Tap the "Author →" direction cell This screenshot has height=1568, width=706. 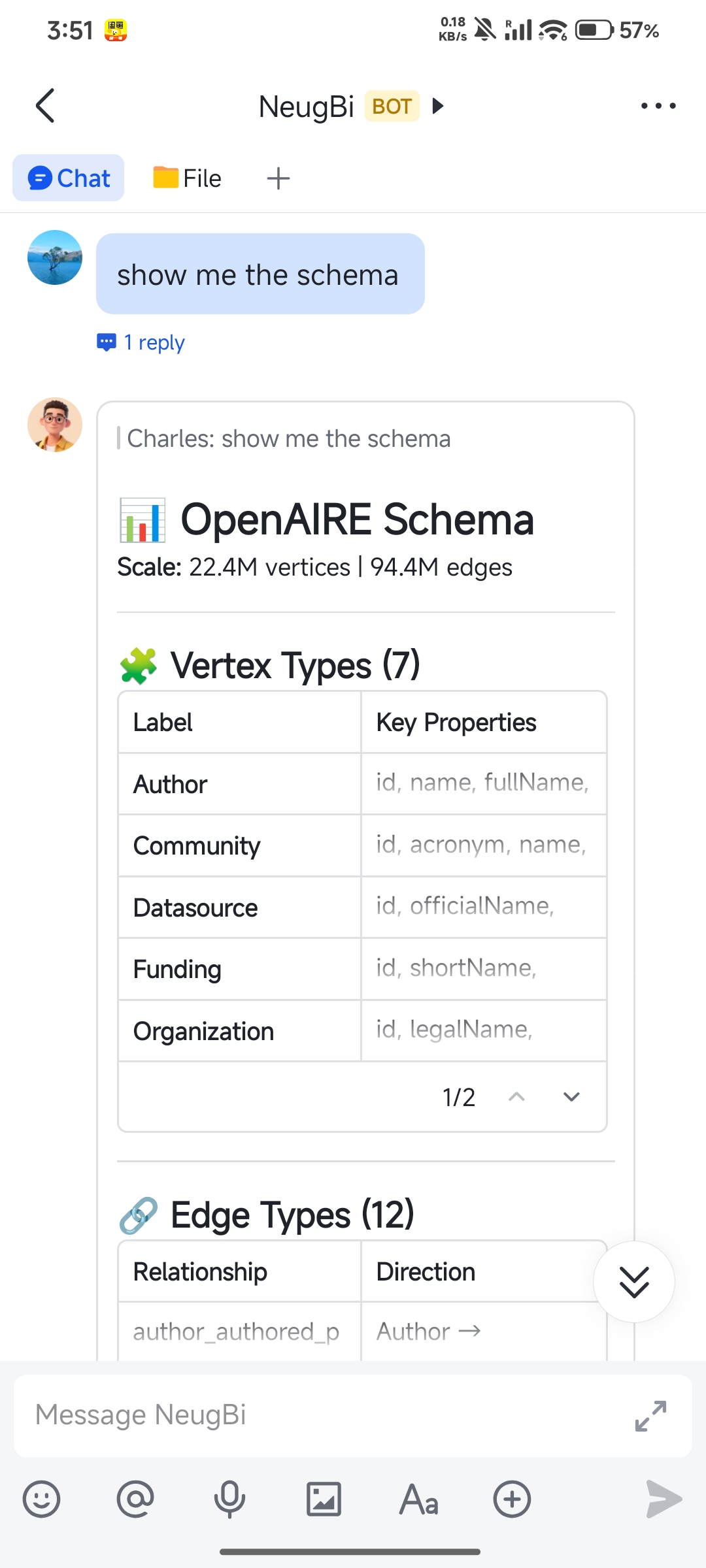pos(484,1331)
